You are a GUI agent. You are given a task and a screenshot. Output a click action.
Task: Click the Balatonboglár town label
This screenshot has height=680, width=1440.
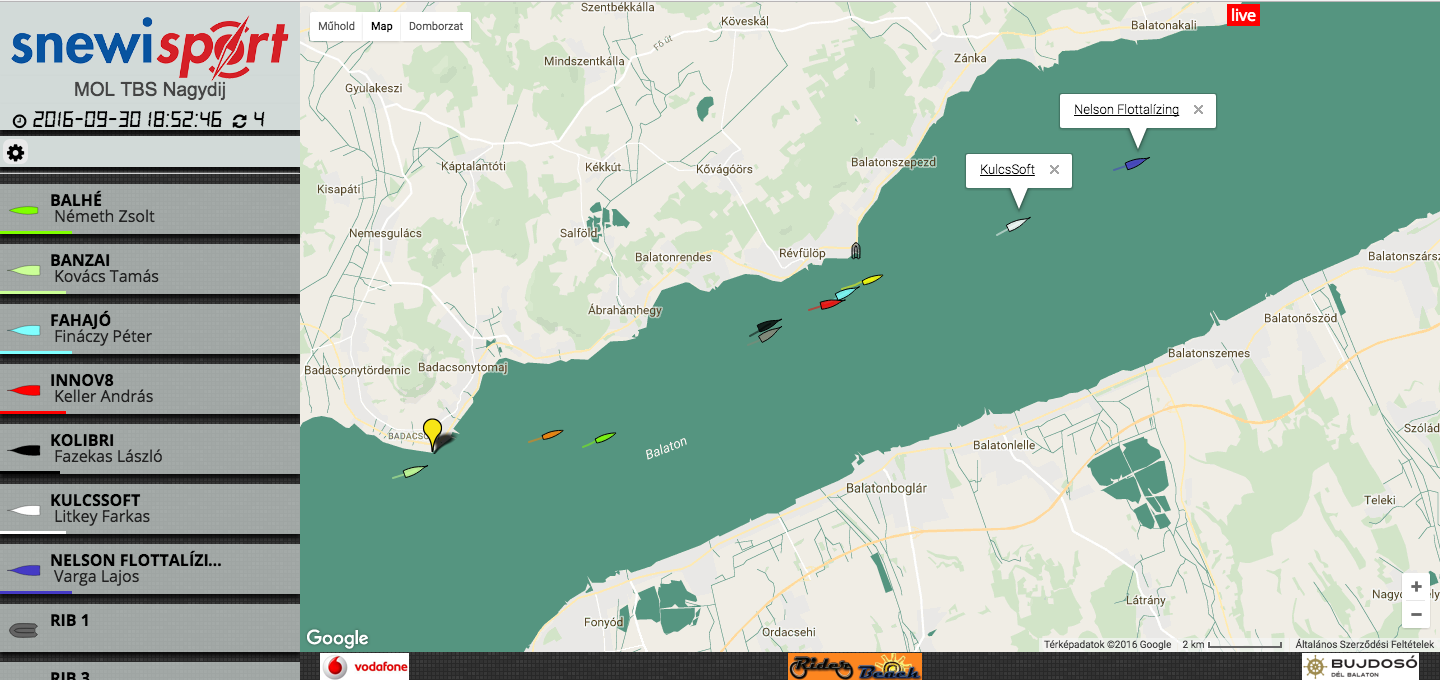(887, 489)
